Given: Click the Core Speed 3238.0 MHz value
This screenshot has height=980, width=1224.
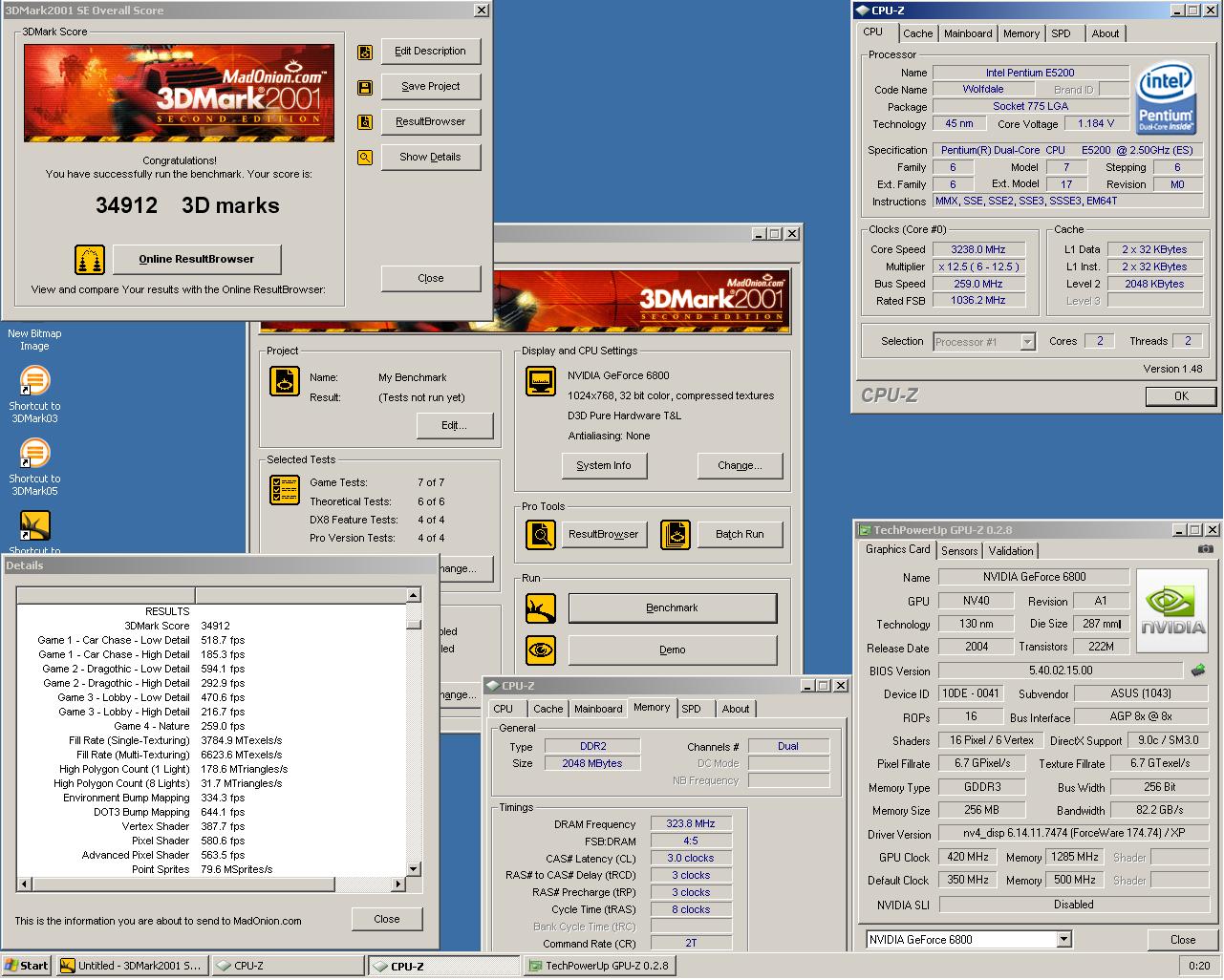Looking at the screenshot, I should [x=978, y=250].
